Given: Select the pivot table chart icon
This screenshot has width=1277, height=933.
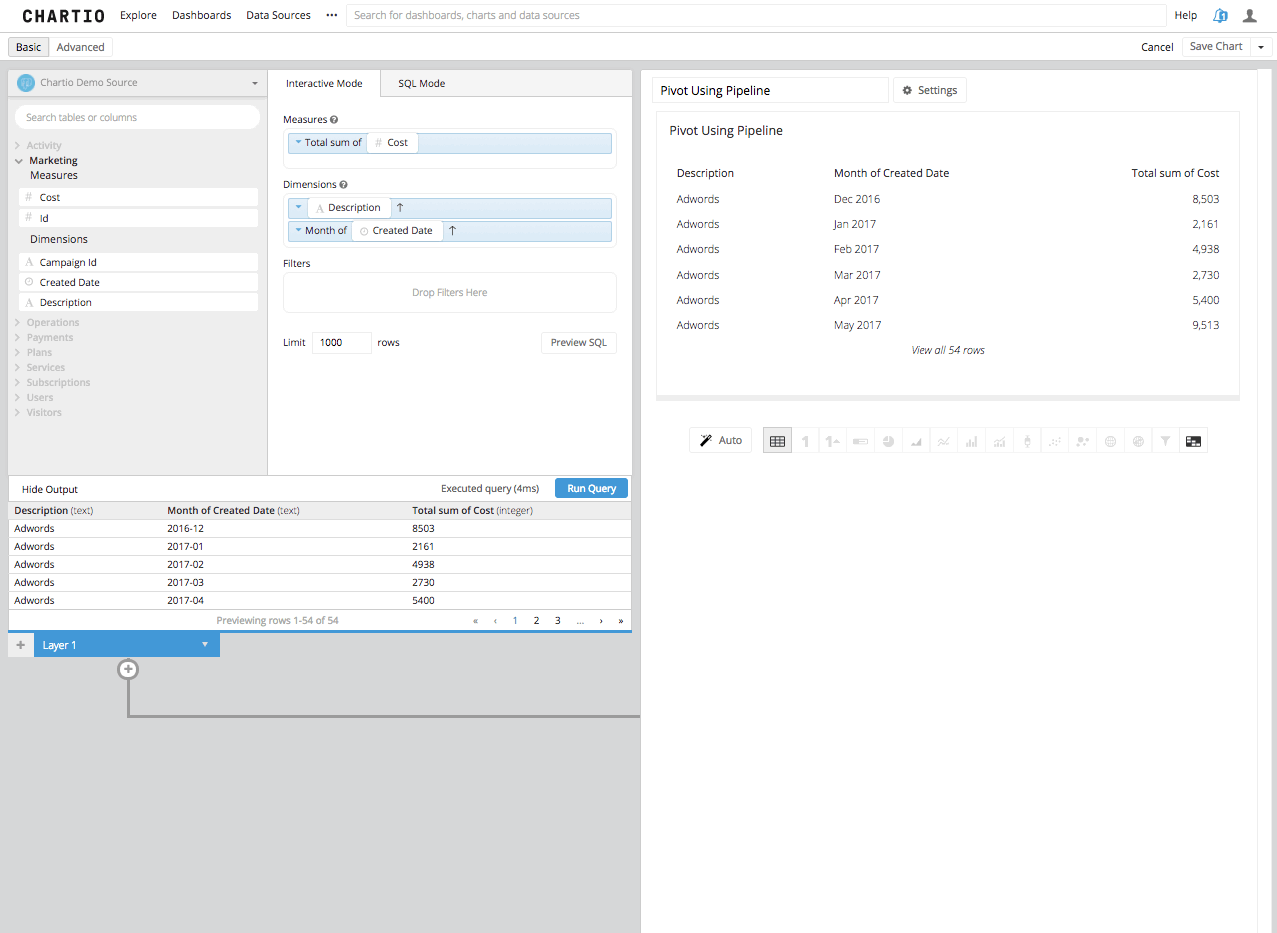Looking at the screenshot, I should click(1193, 440).
